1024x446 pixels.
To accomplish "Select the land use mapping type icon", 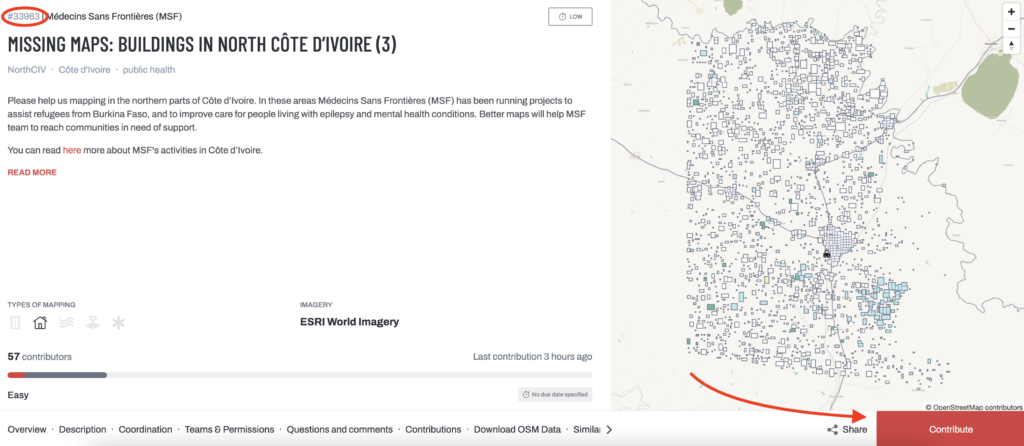I will [93, 323].
